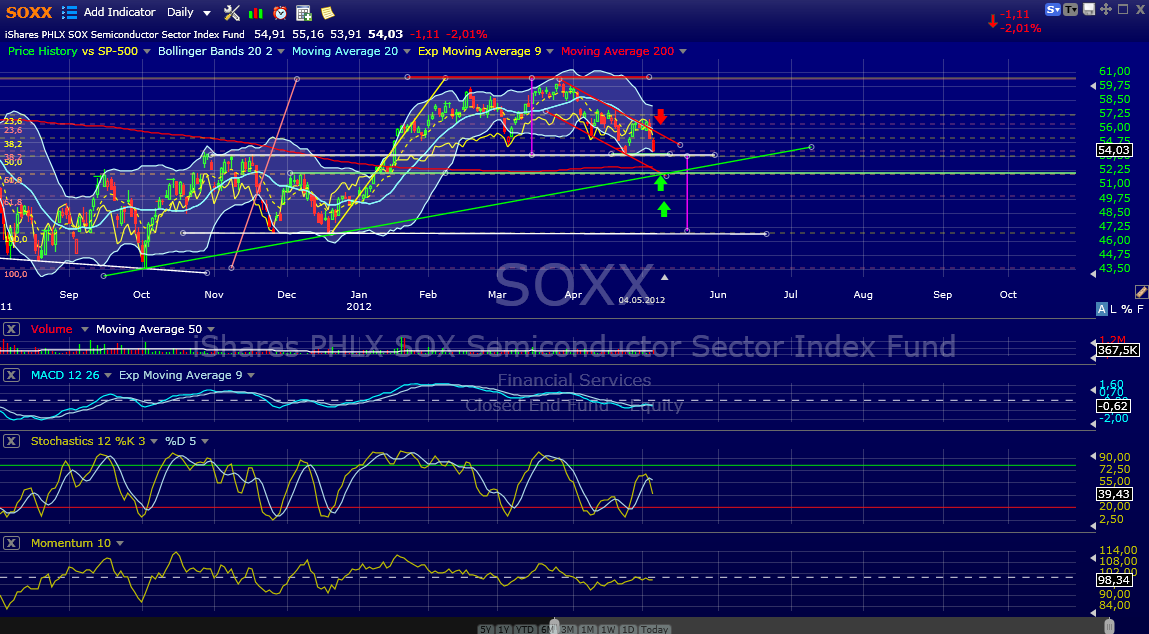
Task: Click the four-arrow move icon at top right
Action: point(1106,10)
